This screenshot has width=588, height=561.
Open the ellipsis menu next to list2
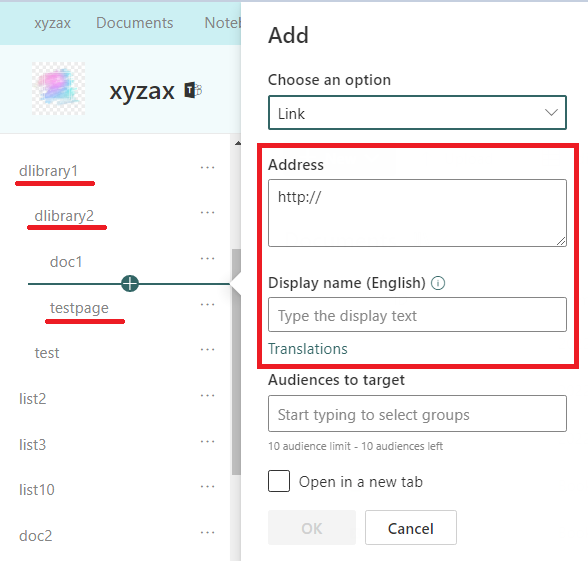pyautogui.click(x=207, y=396)
